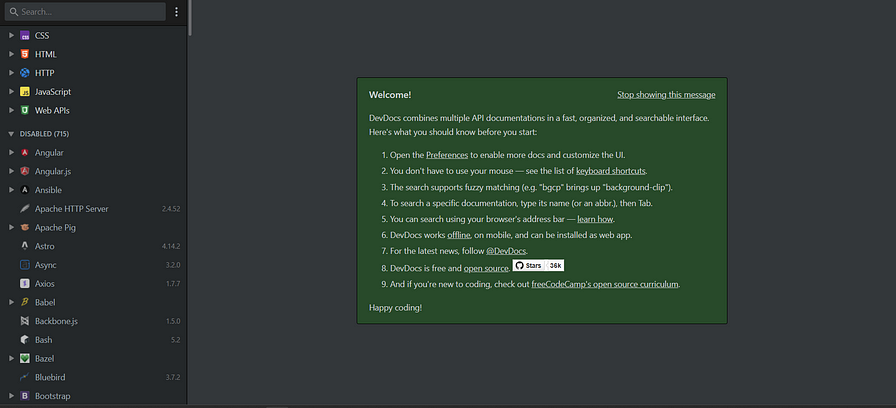Click the Async logo icon
The width and height of the screenshot is (896, 408).
[25, 265]
